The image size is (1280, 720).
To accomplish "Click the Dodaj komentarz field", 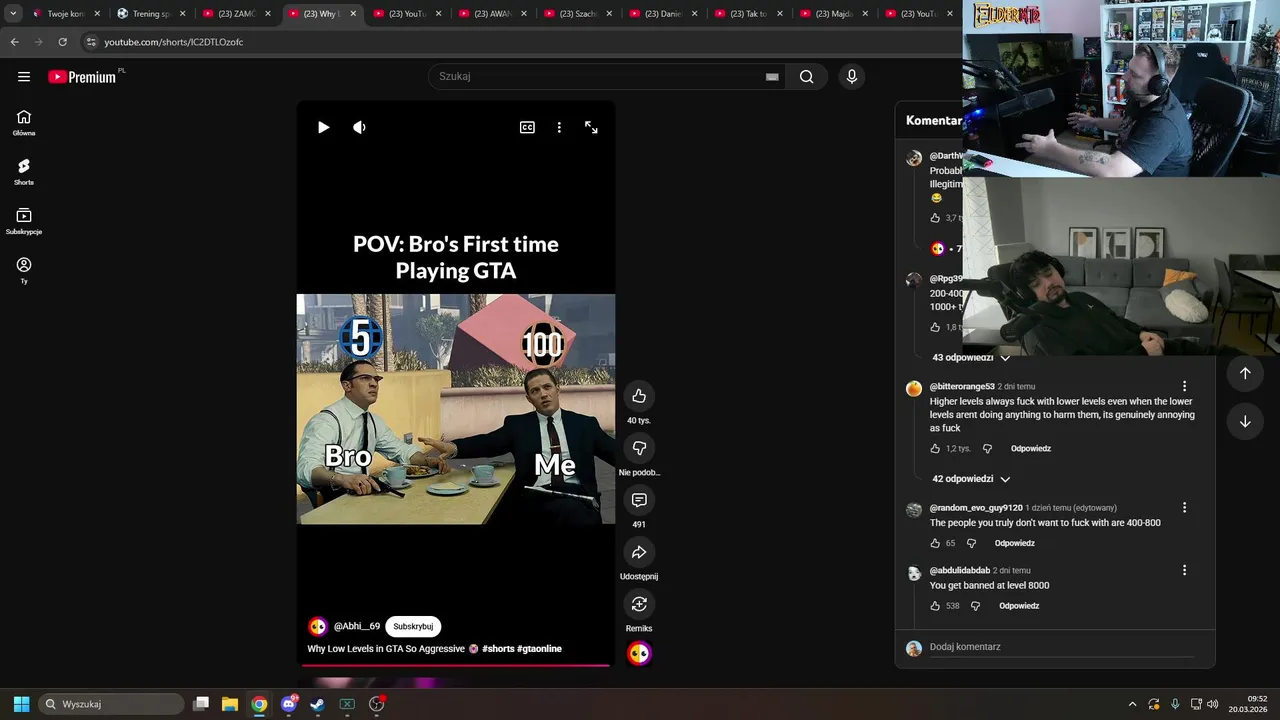I will tap(1061, 647).
